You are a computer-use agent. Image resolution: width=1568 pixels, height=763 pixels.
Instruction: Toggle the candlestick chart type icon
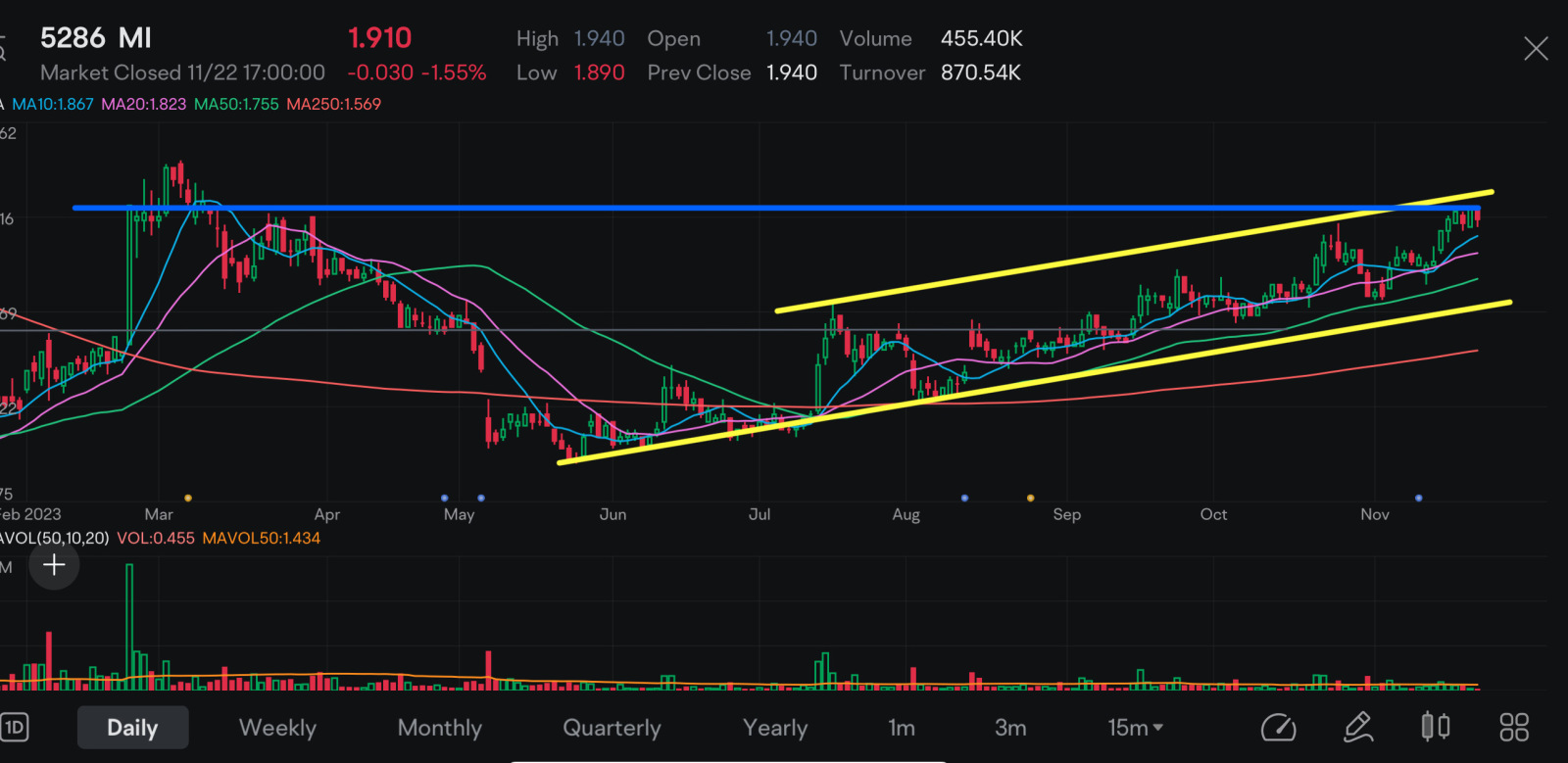pyautogui.click(x=1436, y=727)
